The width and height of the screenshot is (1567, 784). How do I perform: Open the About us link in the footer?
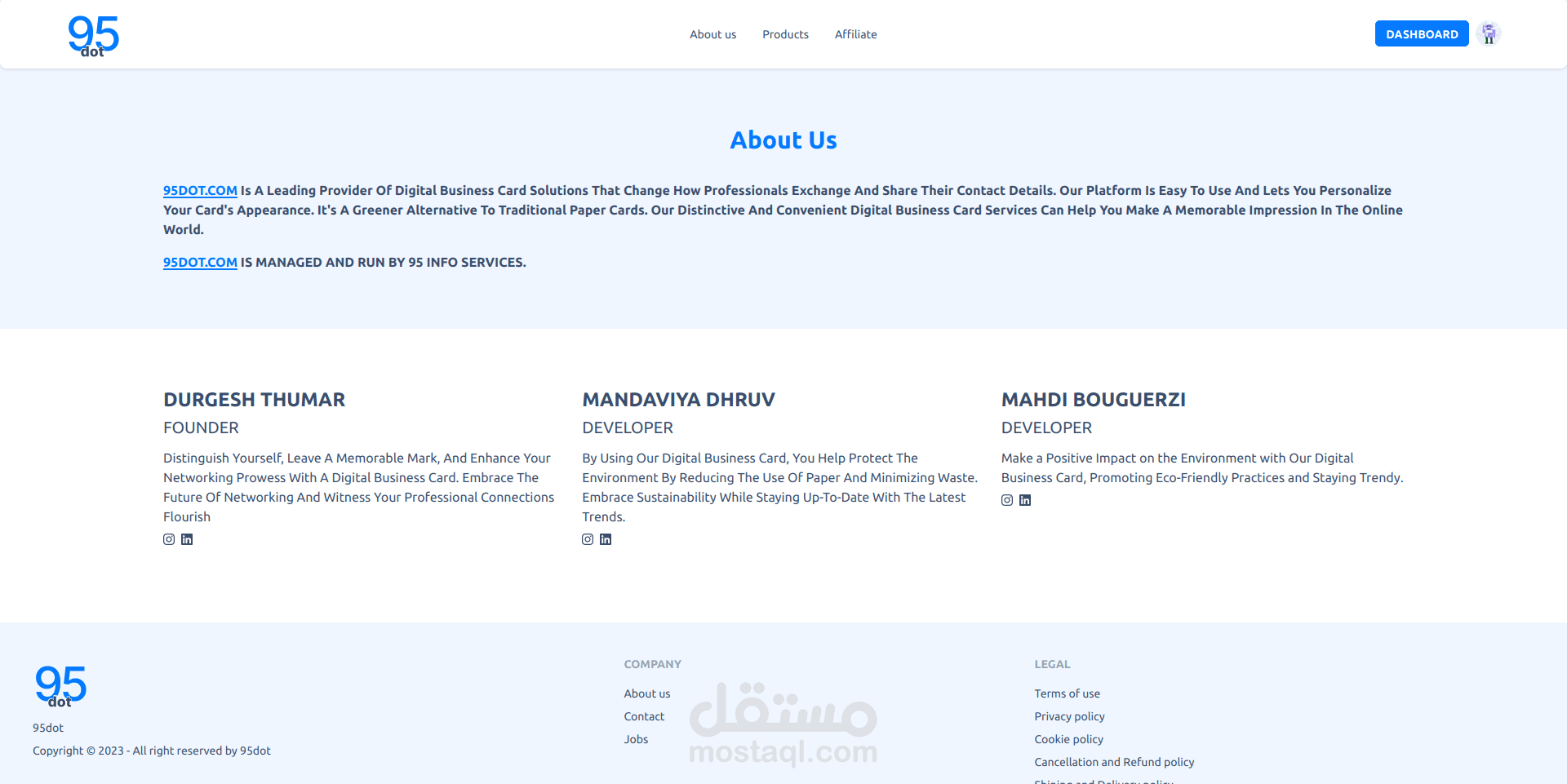[x=647, y=693]
